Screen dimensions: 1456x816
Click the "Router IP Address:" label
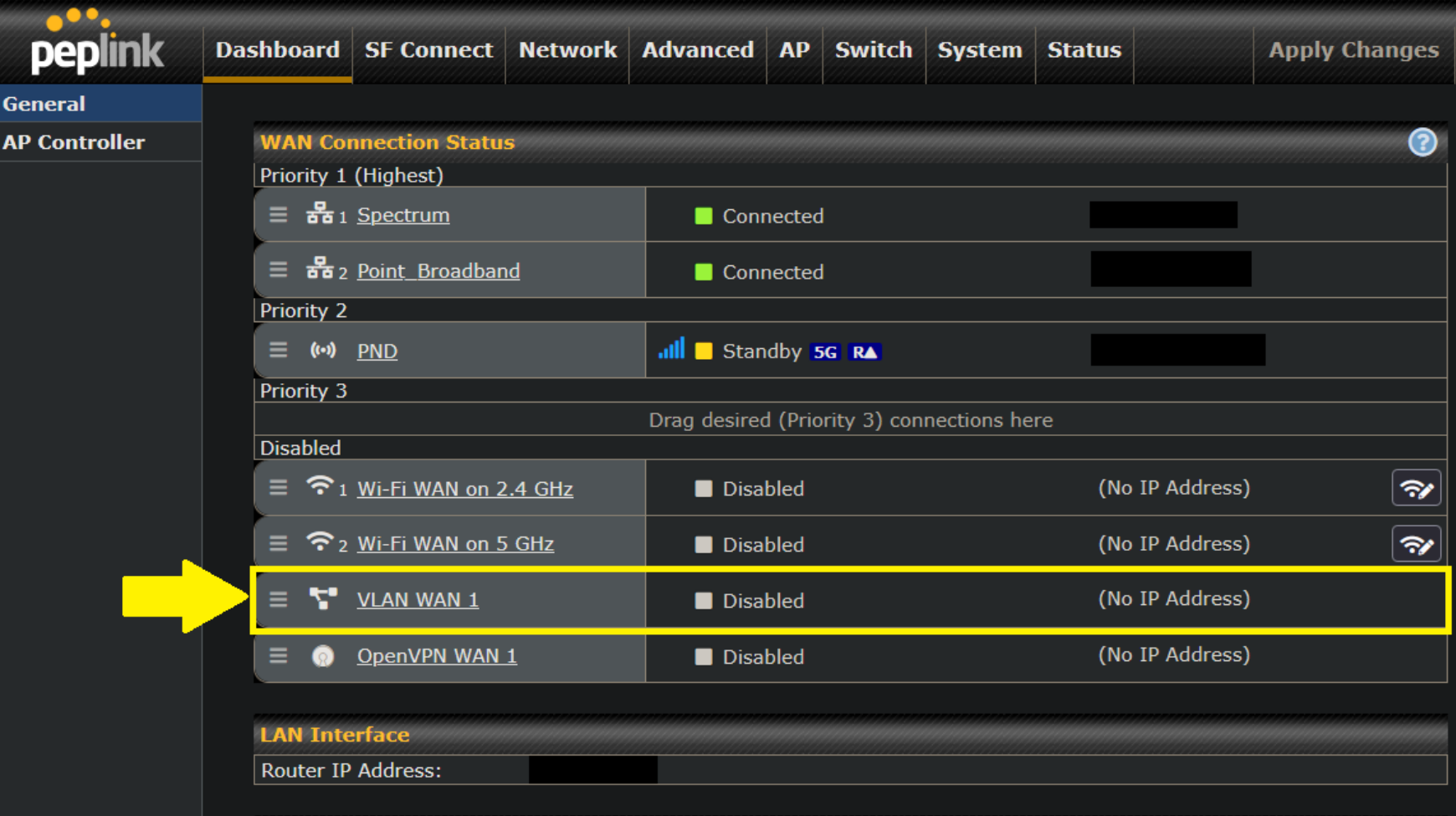pos(351,771)
